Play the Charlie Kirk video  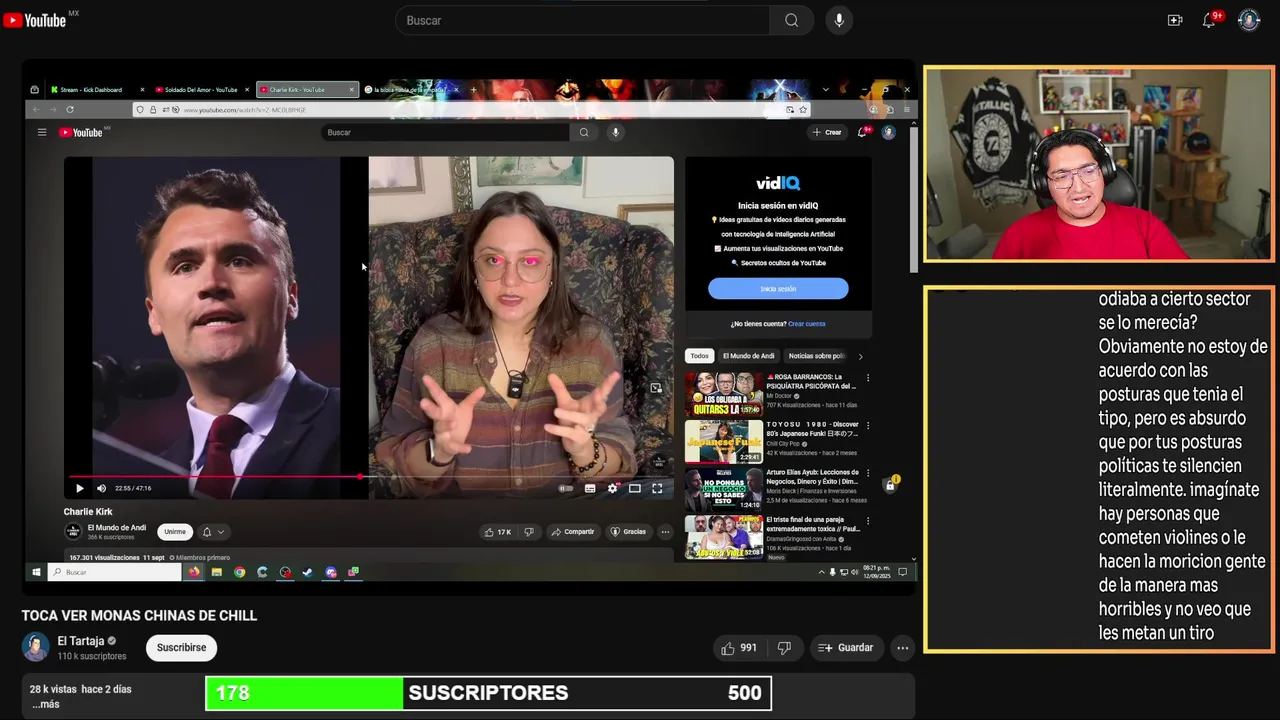(x=79, y=488)
